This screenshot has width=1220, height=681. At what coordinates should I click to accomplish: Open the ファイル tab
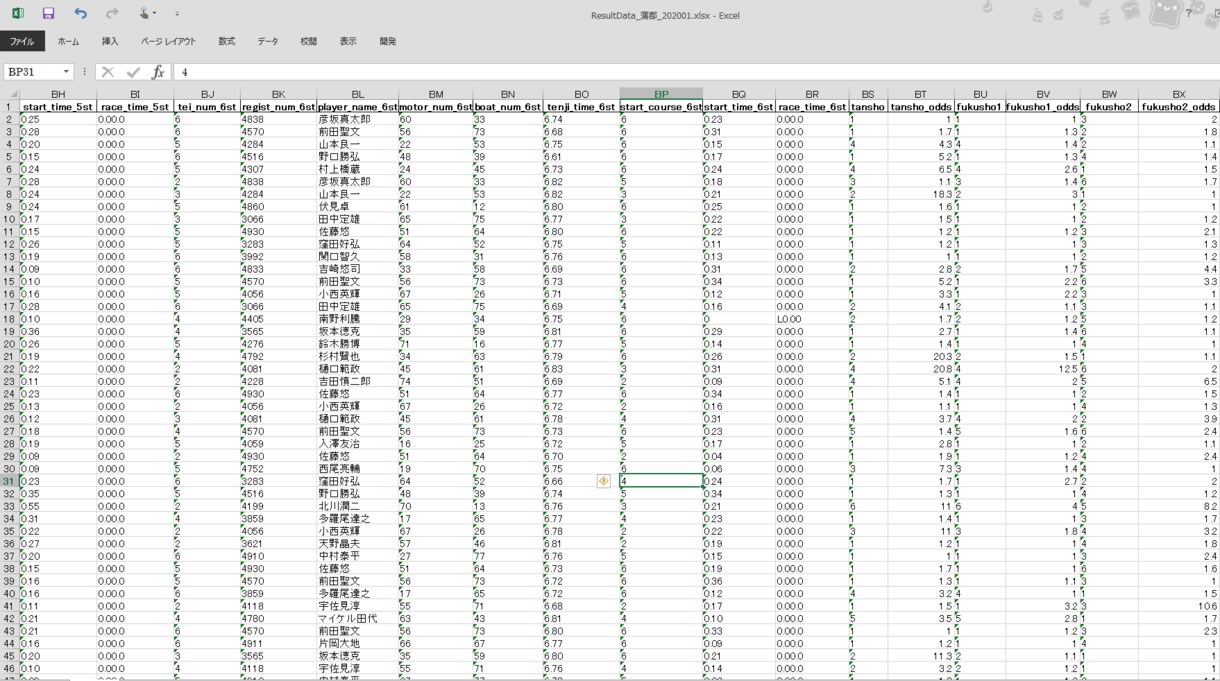pyautogui.click(x=22, y=41)
